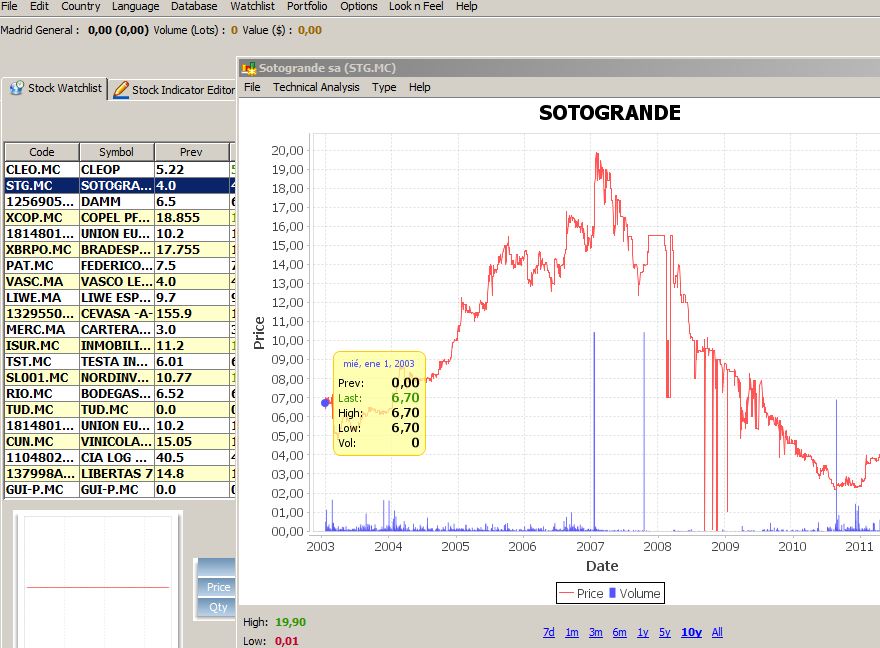The image size is (880, 648).
Task: Click the 155.9 Prev value
Action: point(191,314)
